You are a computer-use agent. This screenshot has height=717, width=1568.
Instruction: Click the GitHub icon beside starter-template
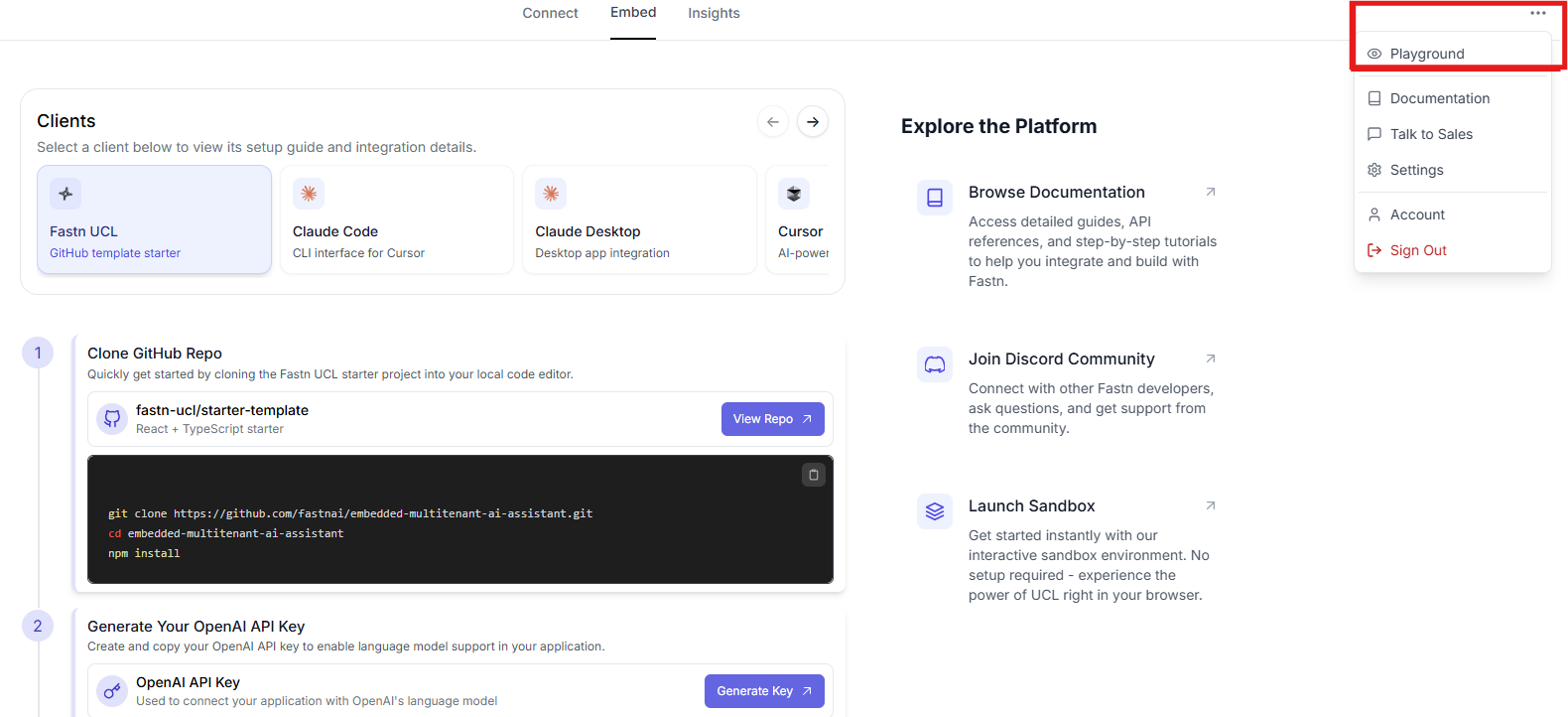pos(112,419)
